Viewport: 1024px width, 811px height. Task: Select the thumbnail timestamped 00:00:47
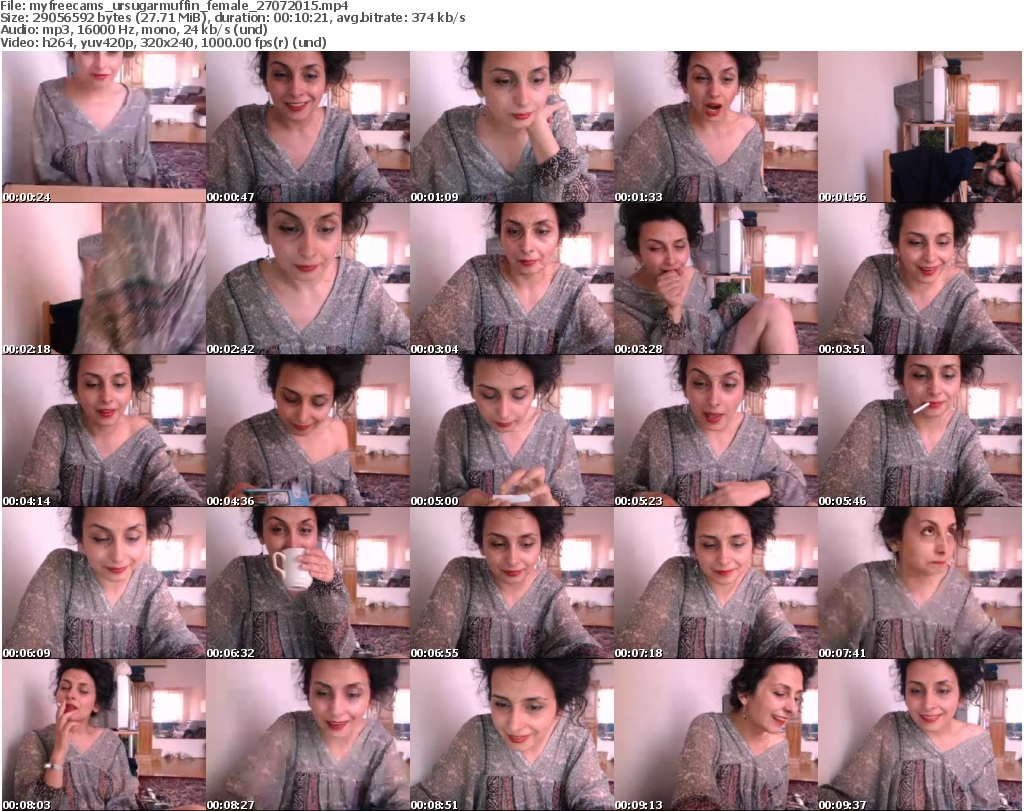click(x=308, y=127)
